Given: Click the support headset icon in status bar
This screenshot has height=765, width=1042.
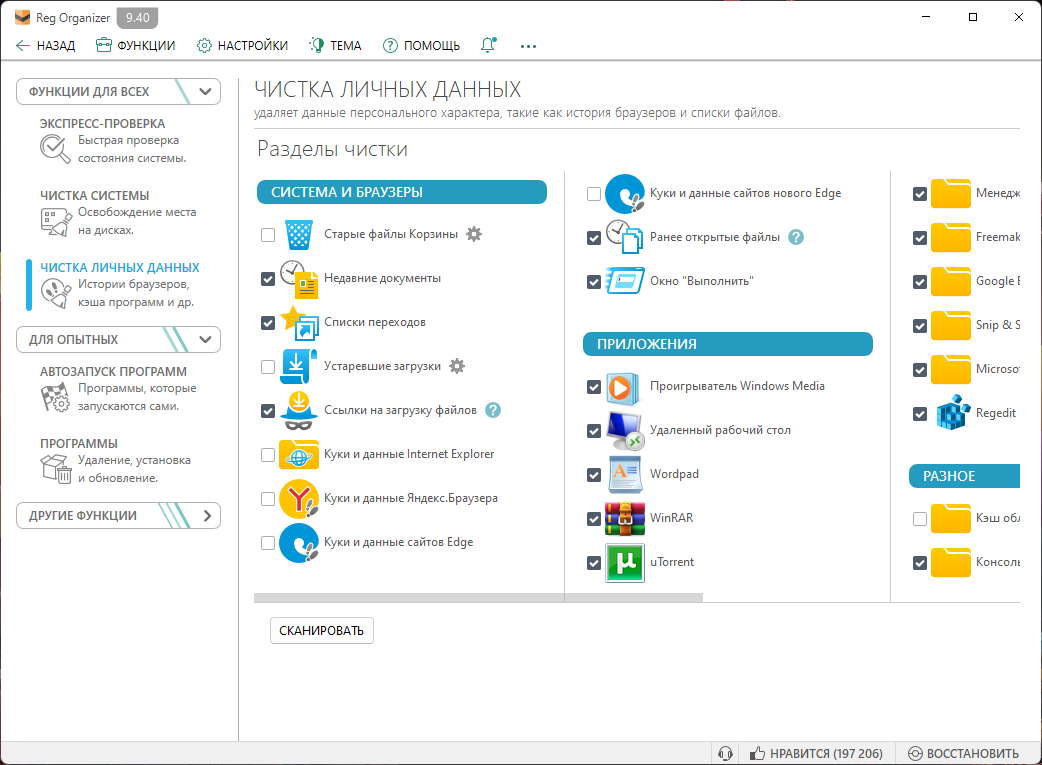Looking at the screenshot, I should pos(725,754).
